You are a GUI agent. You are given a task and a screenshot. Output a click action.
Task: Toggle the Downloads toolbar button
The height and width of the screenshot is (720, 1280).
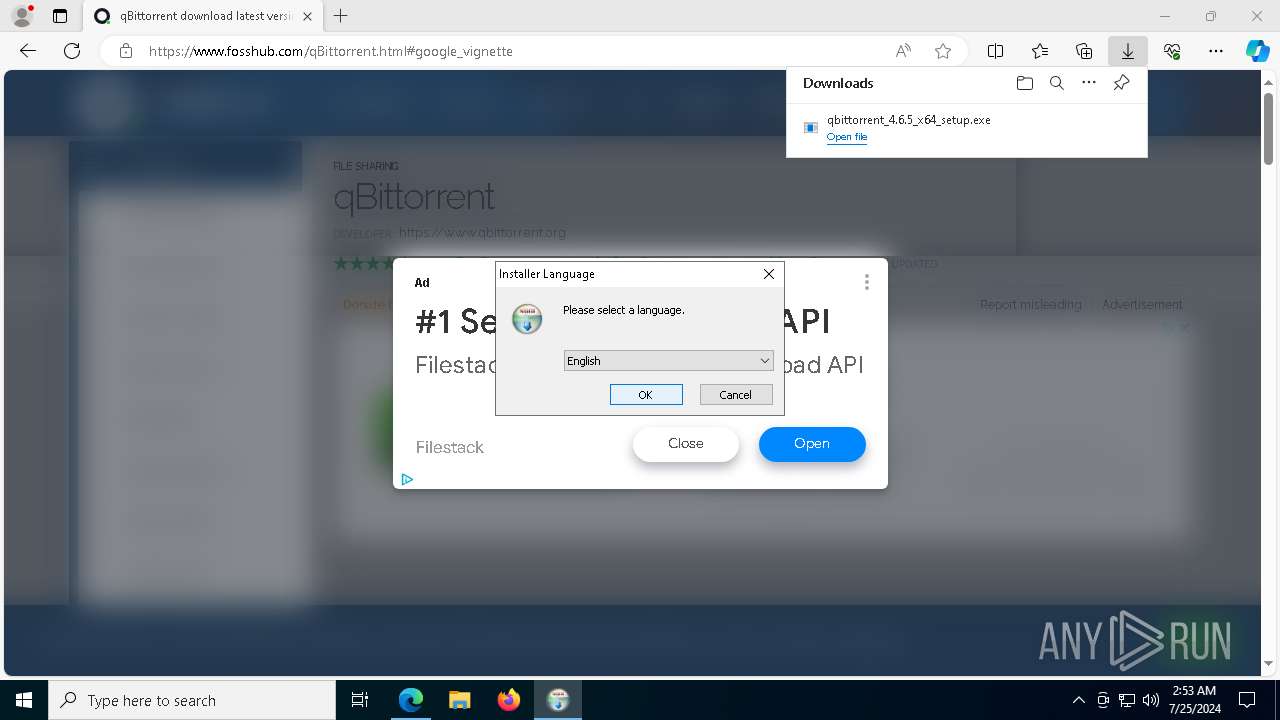[1128, 51]
